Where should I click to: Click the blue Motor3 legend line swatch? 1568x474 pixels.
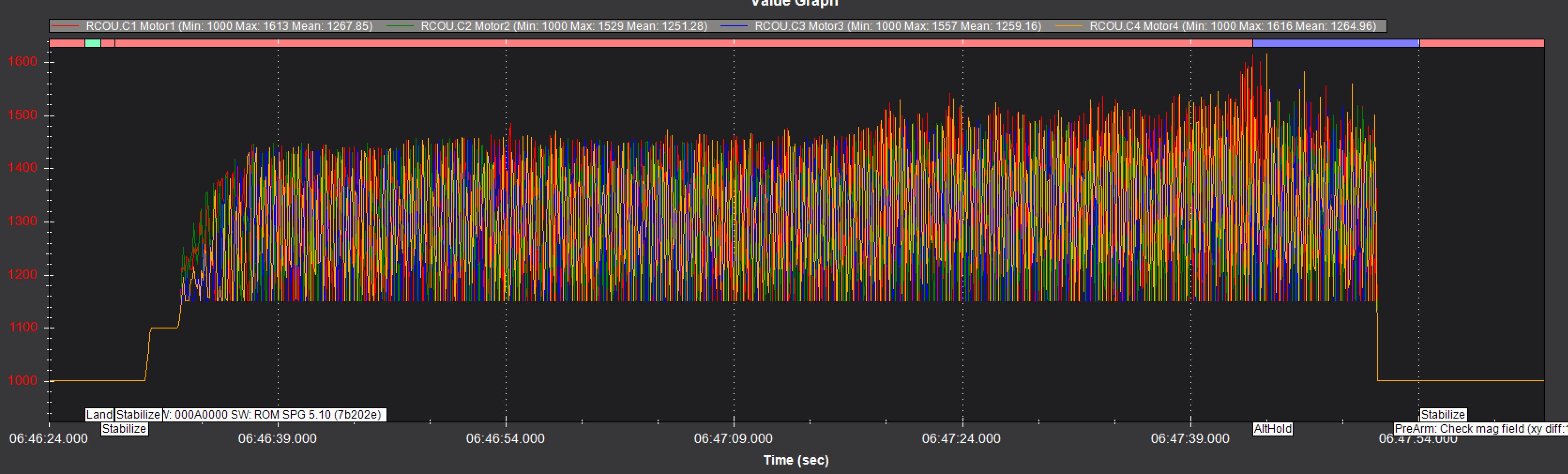coord(734,26)
